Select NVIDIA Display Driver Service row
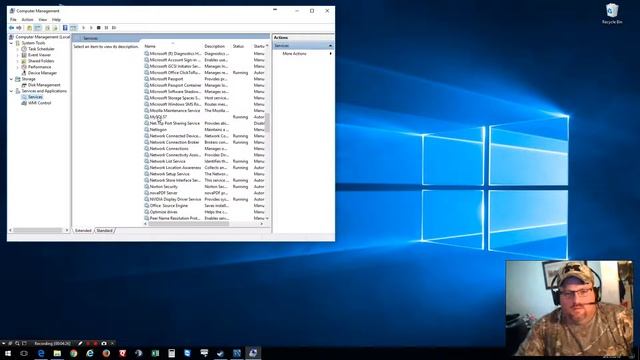 204,199
